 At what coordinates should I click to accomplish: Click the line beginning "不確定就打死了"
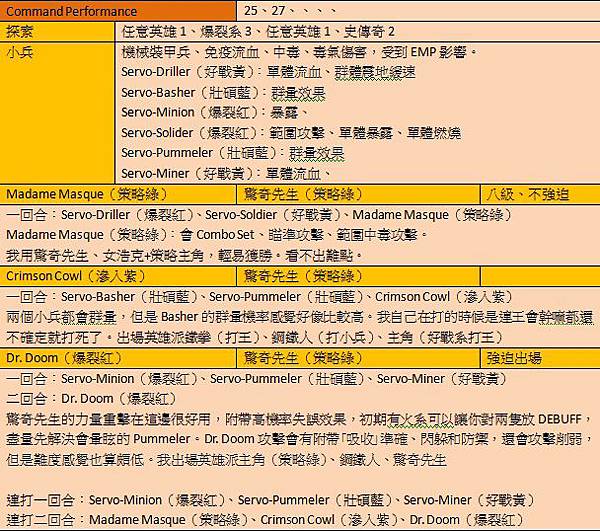tap(254, 337)
